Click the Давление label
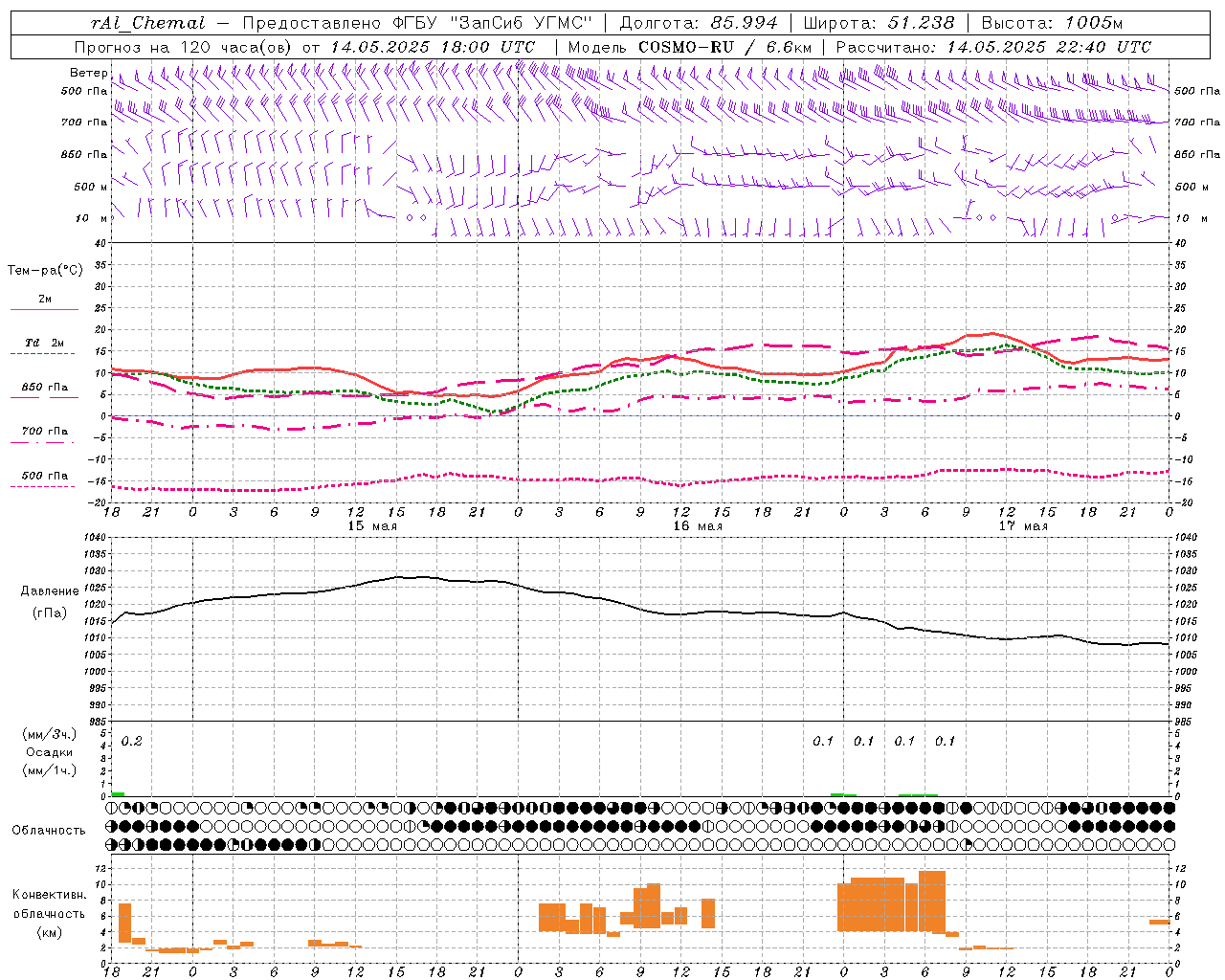Viewport: 1225px width, 980px height. 50,591
